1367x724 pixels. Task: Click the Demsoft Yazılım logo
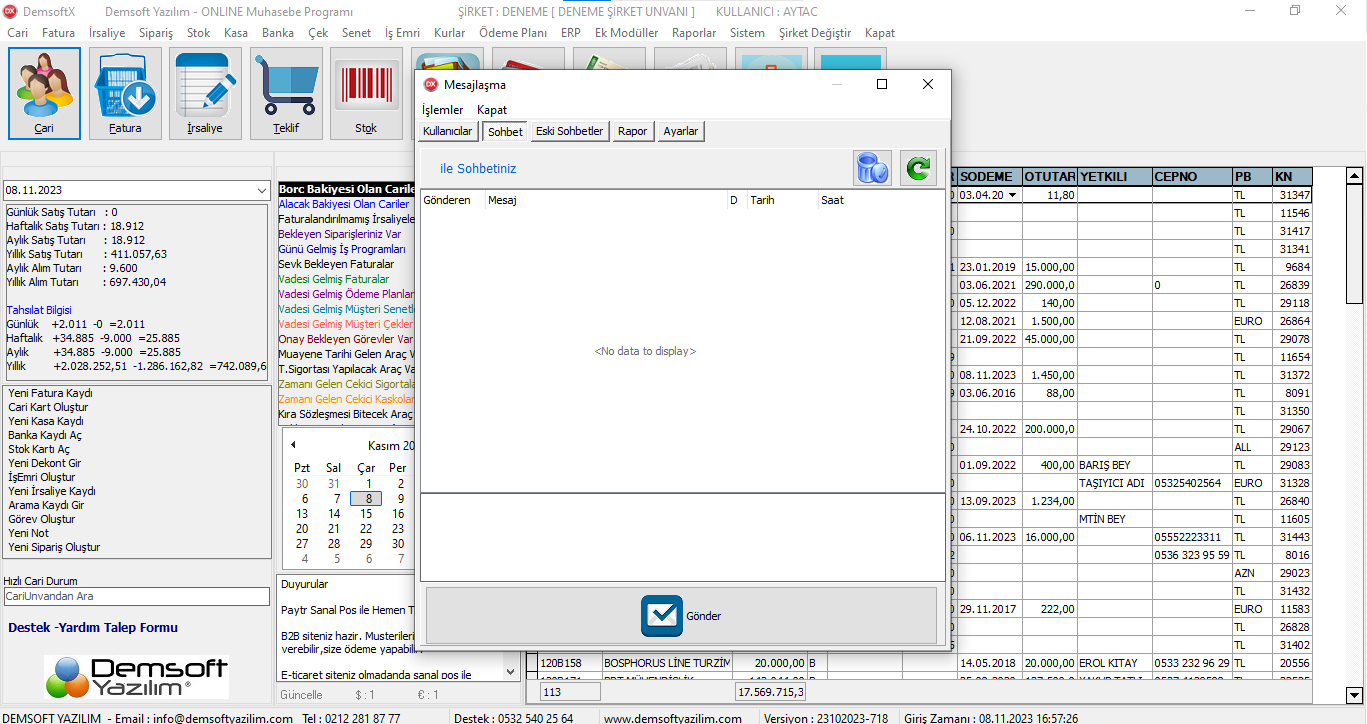(137, 677)
